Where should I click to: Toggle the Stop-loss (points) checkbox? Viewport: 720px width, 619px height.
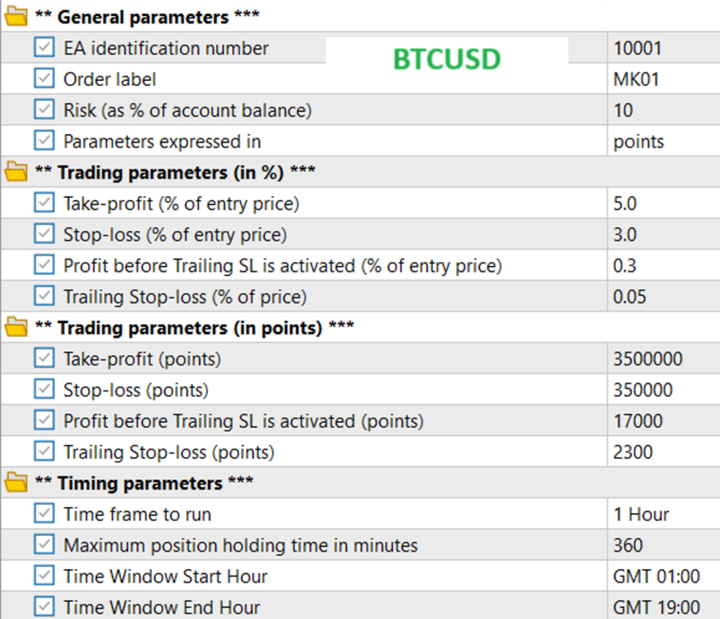pyautogui.click(x=44, y=390)
